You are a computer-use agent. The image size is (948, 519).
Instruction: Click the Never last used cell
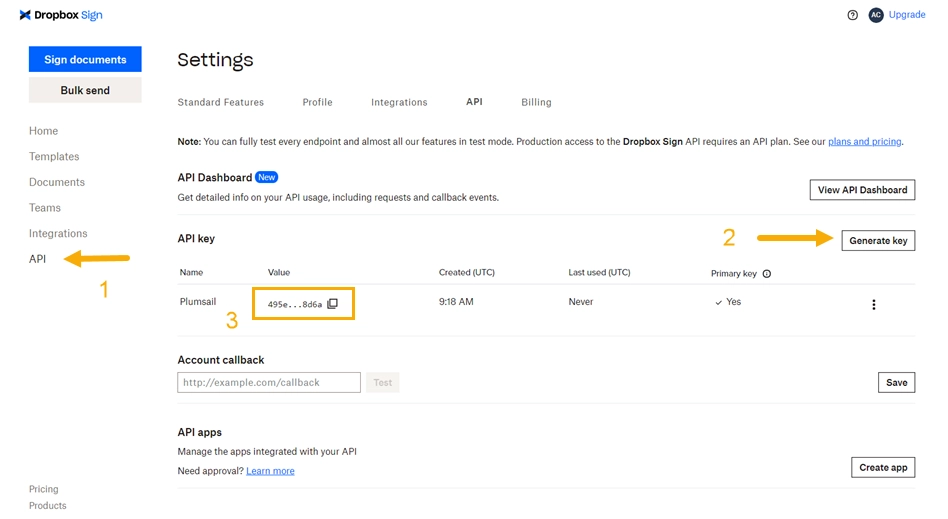tap(580, 301)
